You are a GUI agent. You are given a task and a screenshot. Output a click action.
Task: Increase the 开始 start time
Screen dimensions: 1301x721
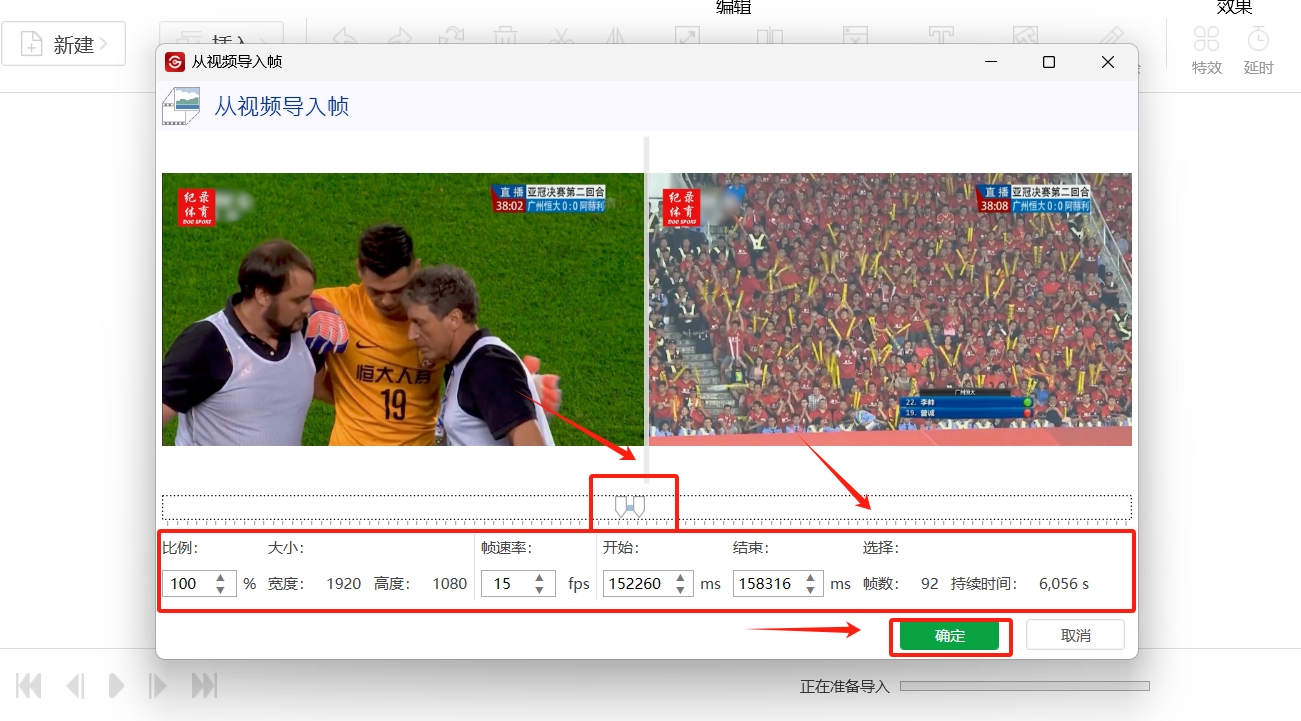680,578
